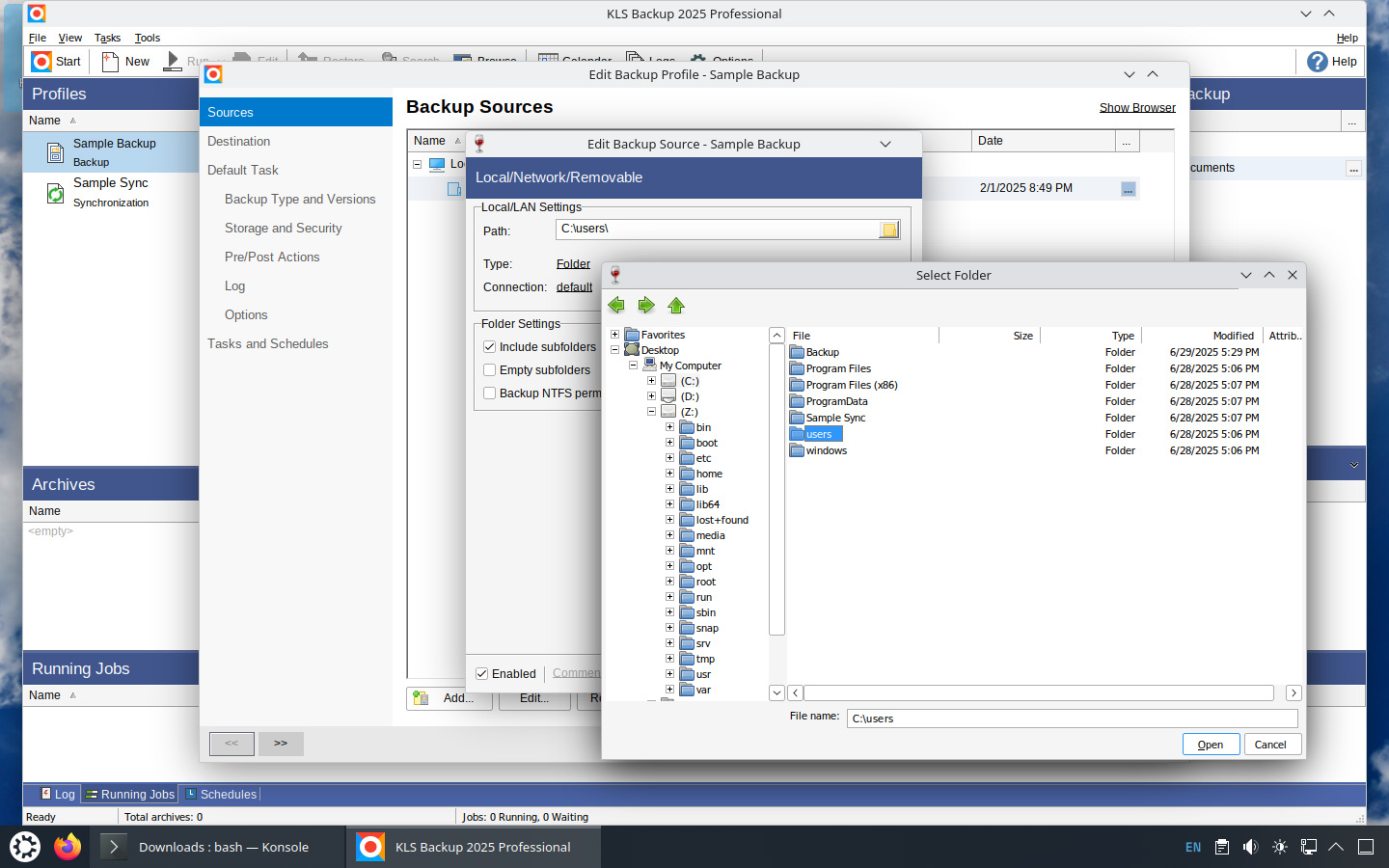The image size is (1389, 868).
Task: Launch Firefox from the taskbar
Action: point(68,847)
